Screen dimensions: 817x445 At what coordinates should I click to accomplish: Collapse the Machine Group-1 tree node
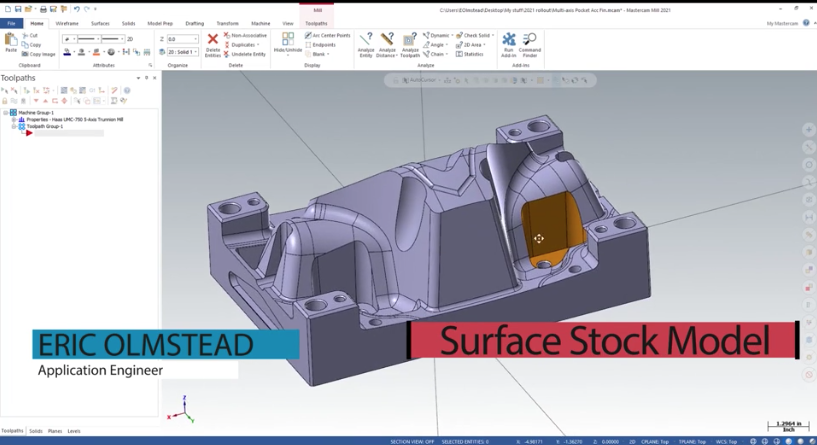[6, 113]
